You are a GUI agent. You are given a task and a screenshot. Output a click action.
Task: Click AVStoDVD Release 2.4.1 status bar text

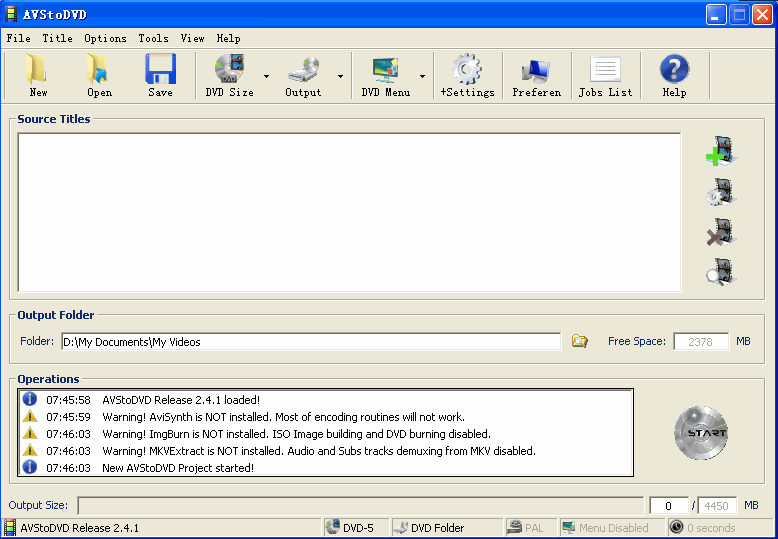[x=79, y=528]
